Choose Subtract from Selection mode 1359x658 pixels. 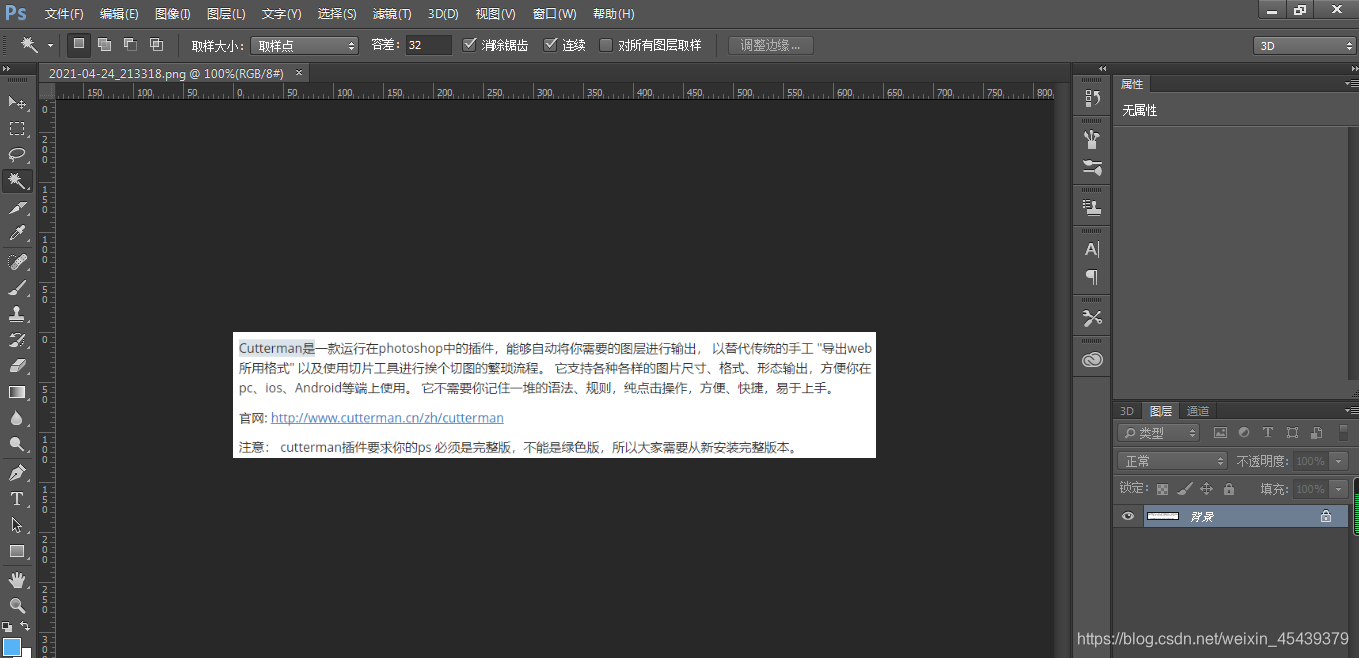(x=130, y=45)
